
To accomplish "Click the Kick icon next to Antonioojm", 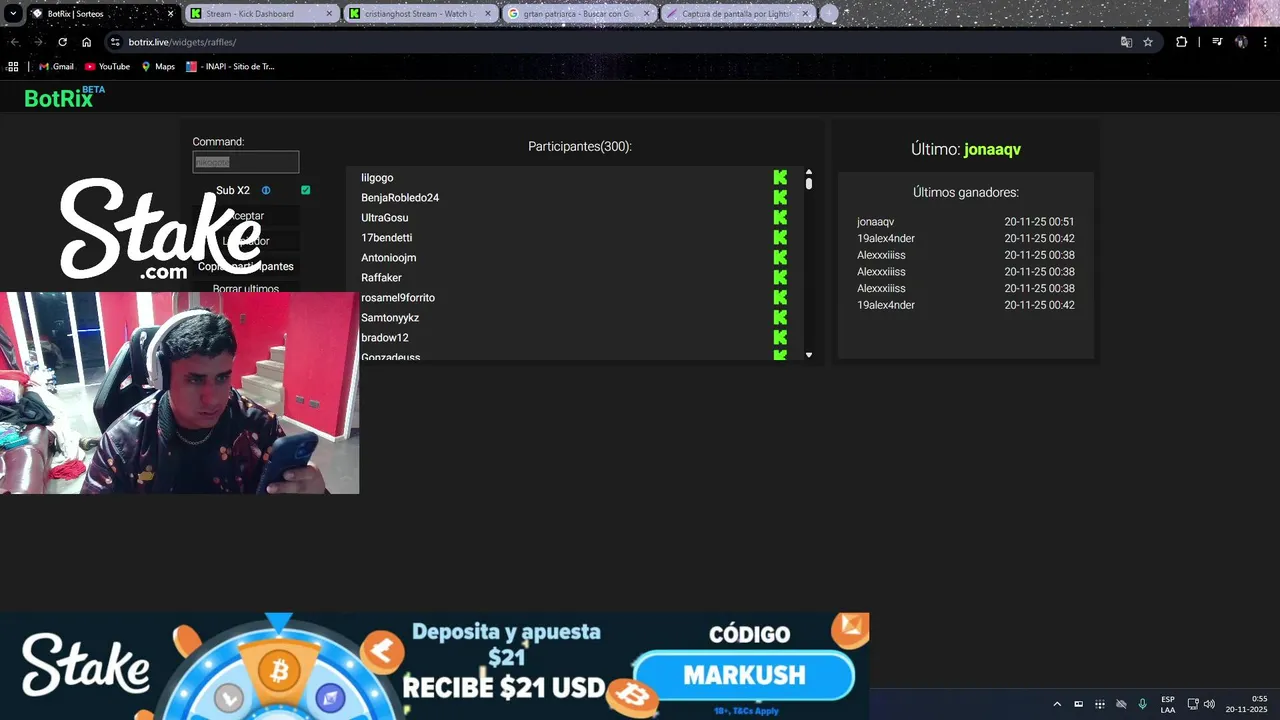I will 780,257.
